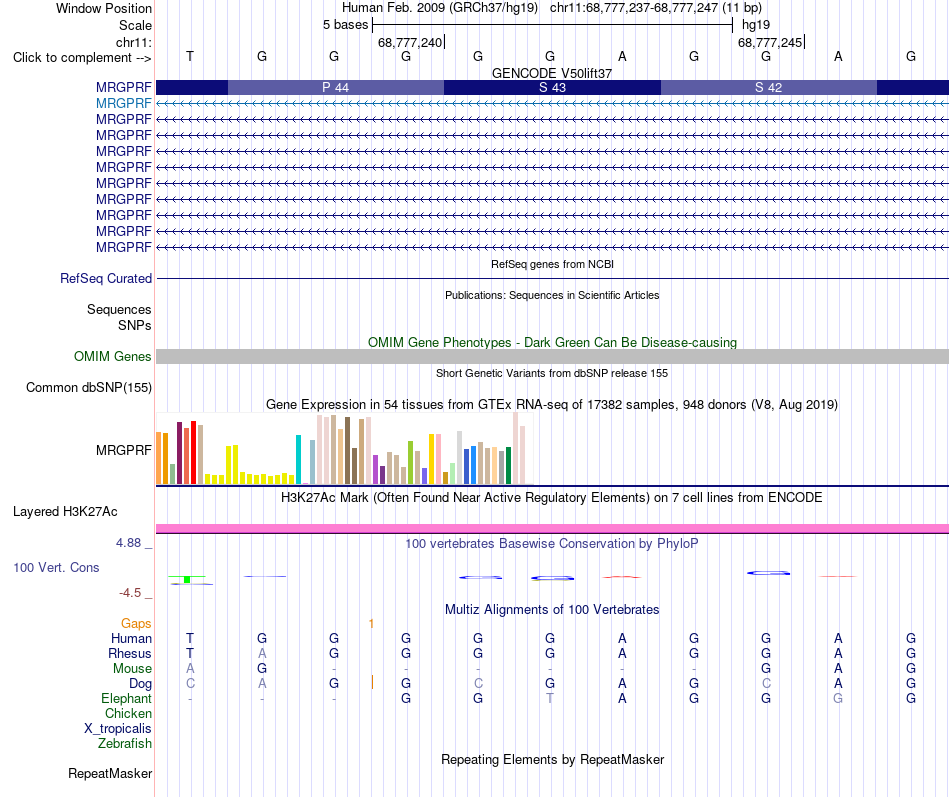Select the OMIM Genes track label
This screenshot has height=797, width=950.
112,356
